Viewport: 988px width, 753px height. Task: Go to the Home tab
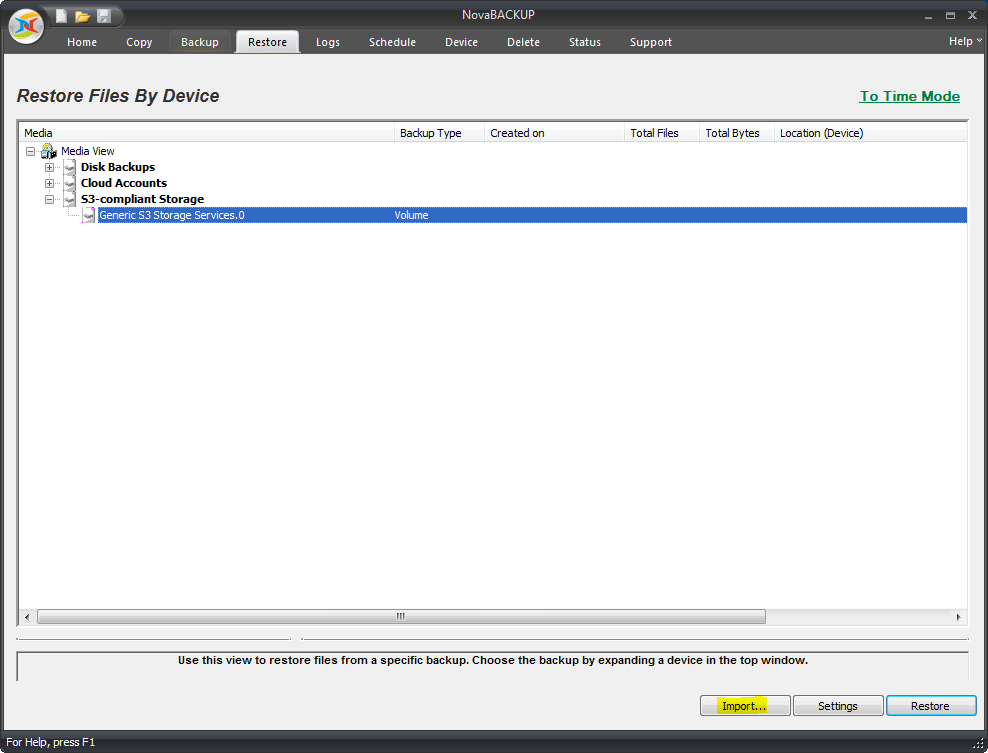pos(82,42)
